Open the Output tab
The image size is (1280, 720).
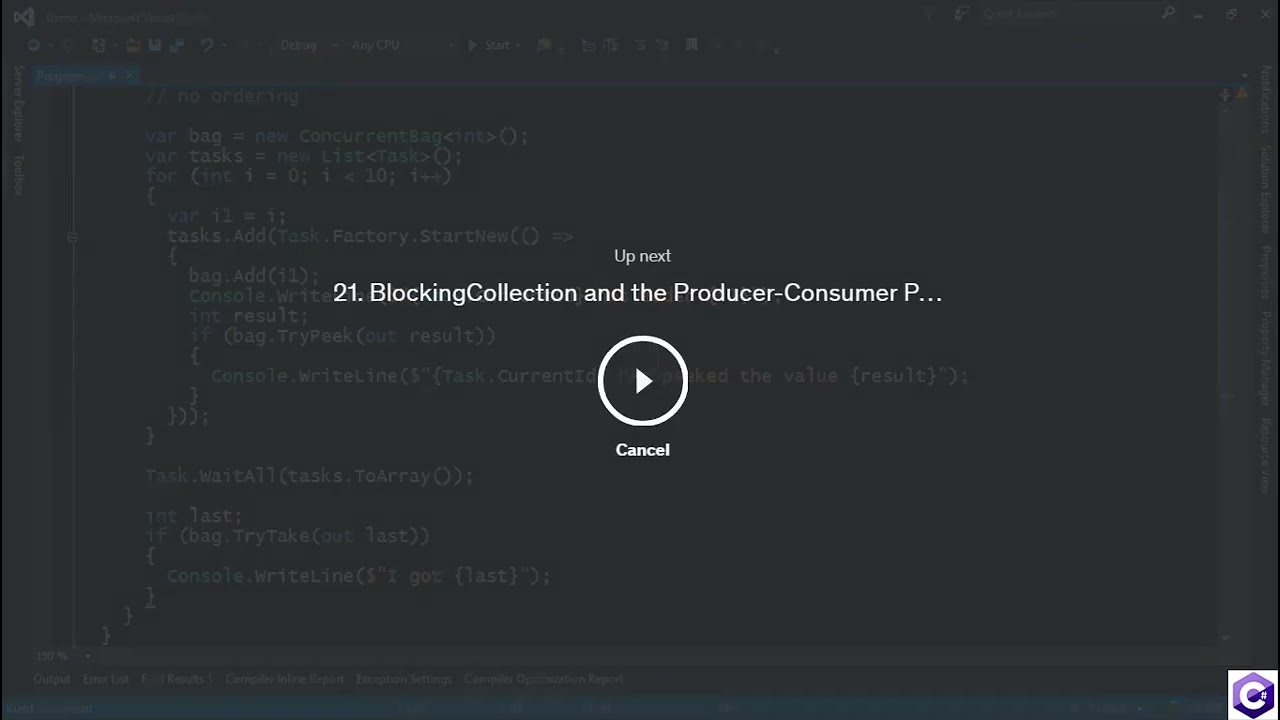(x=52, y=679)
